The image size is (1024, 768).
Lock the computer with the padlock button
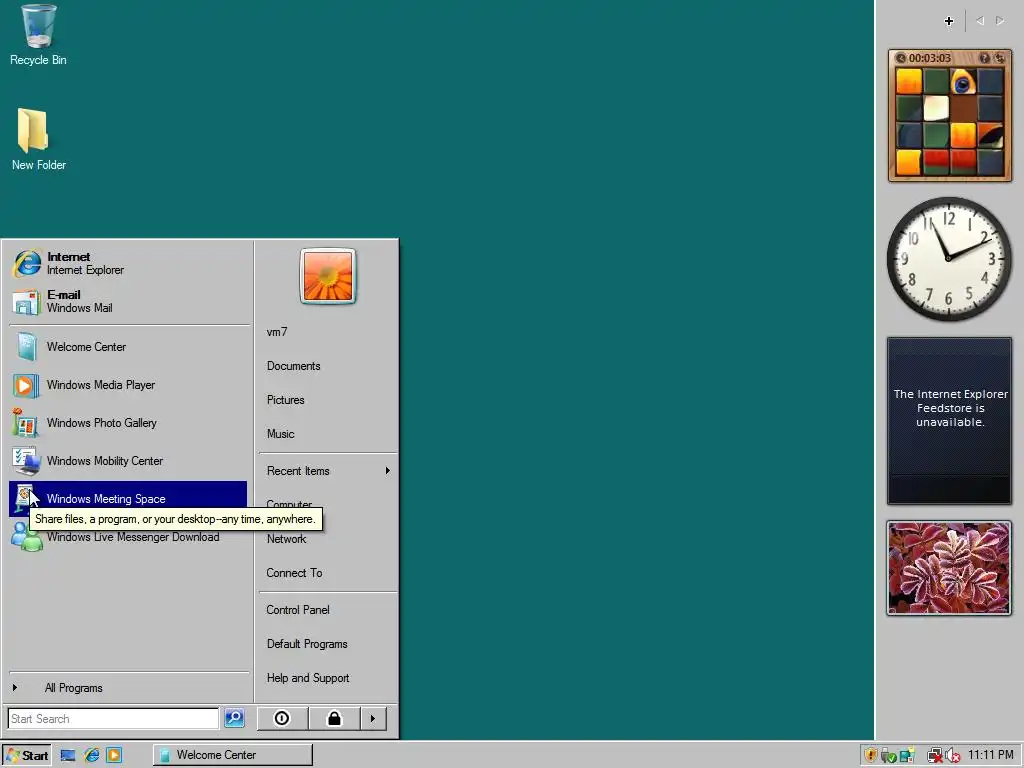[334, 718]
